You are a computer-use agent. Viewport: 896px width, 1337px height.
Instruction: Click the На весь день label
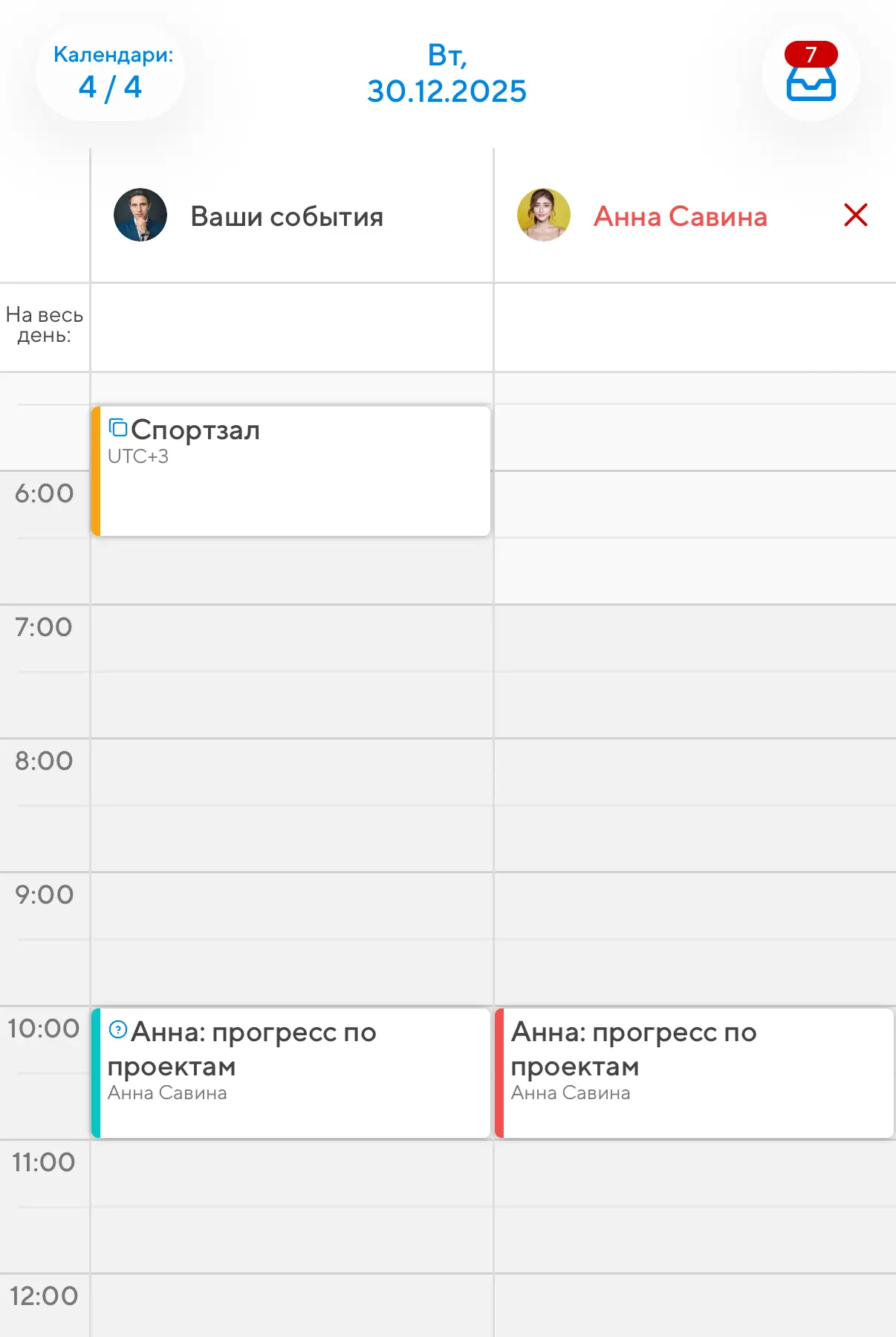point(45,326)
